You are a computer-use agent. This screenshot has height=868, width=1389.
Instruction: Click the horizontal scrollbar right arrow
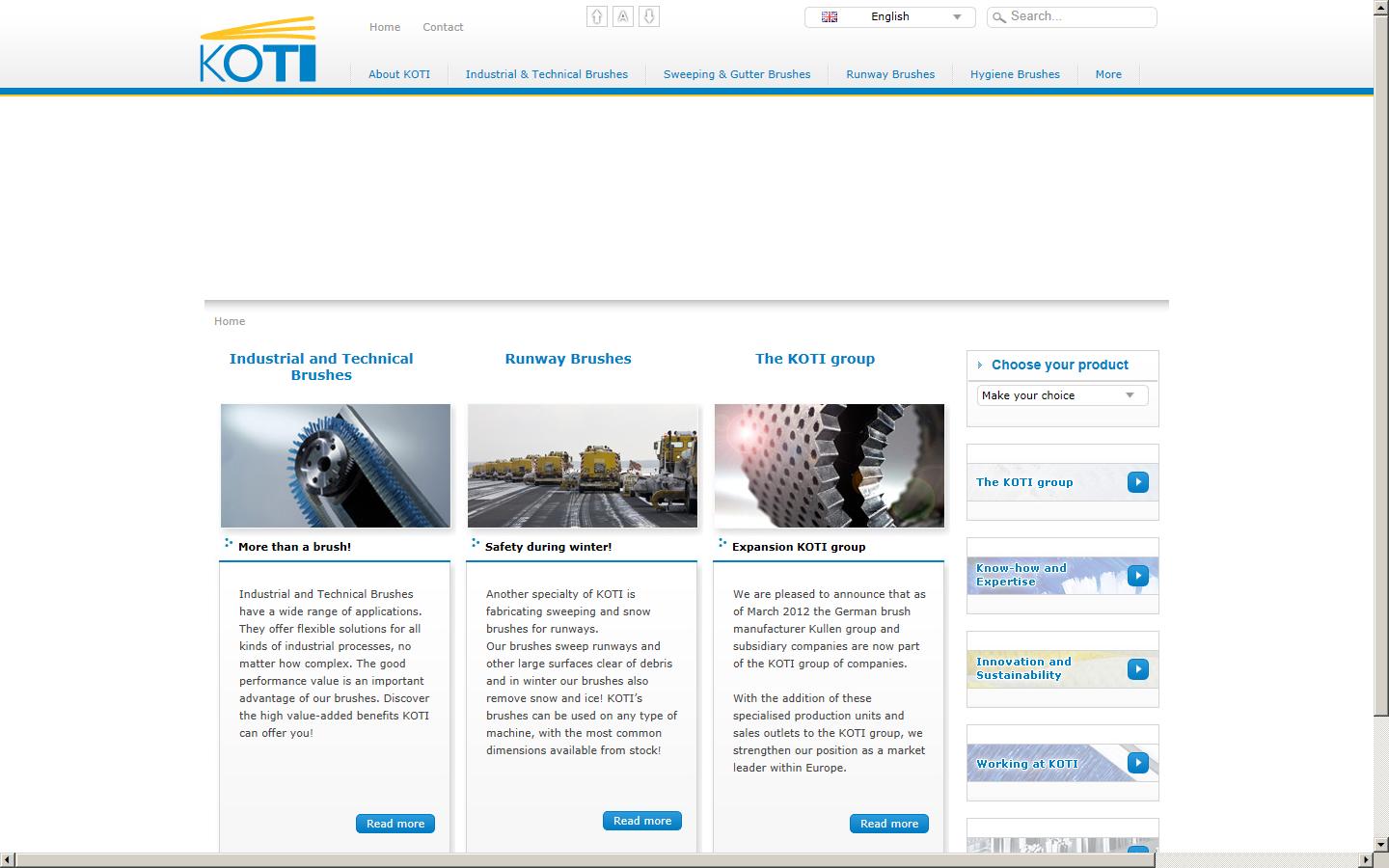1366,860
